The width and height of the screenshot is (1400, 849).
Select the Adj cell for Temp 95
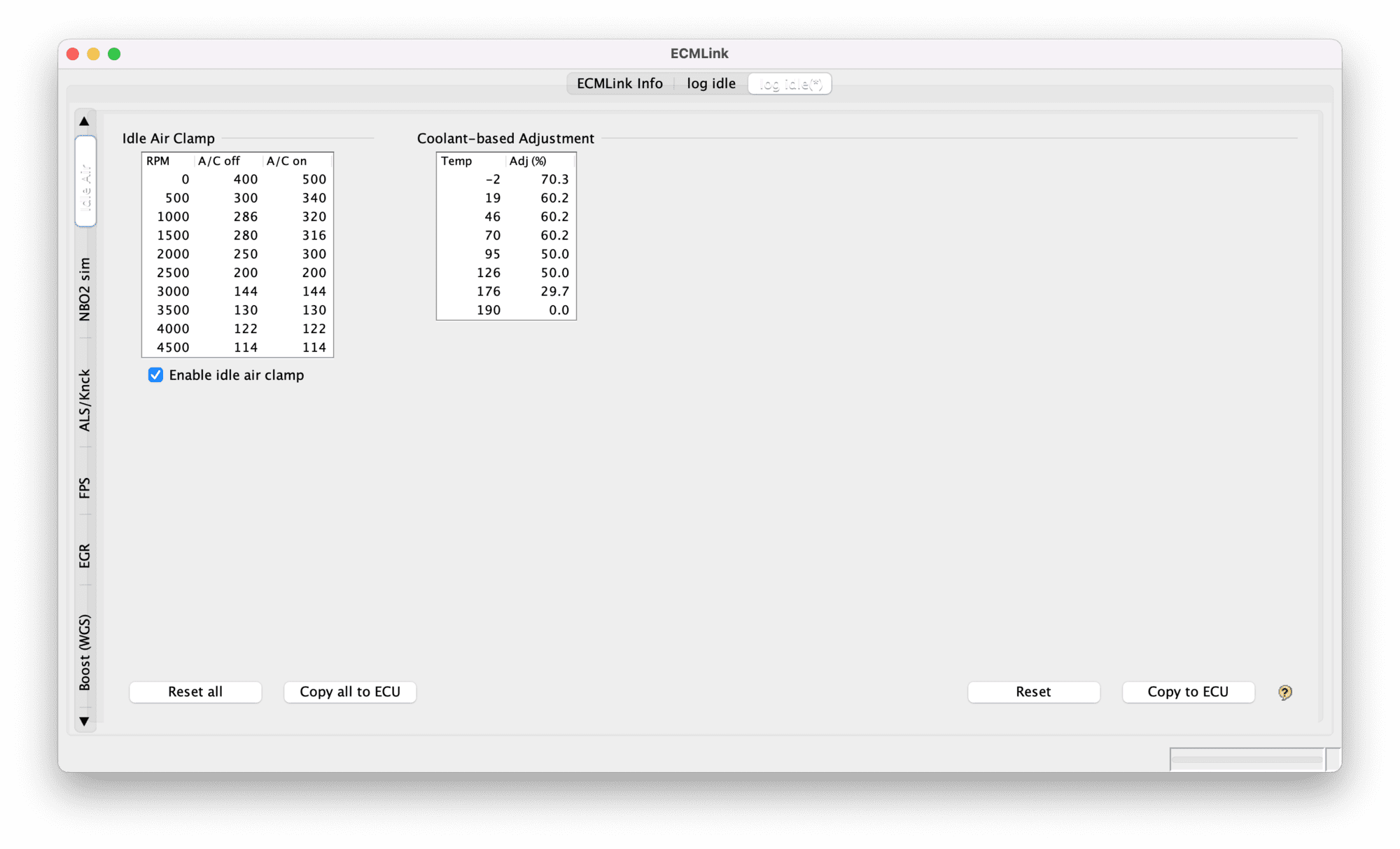[540, 254]
